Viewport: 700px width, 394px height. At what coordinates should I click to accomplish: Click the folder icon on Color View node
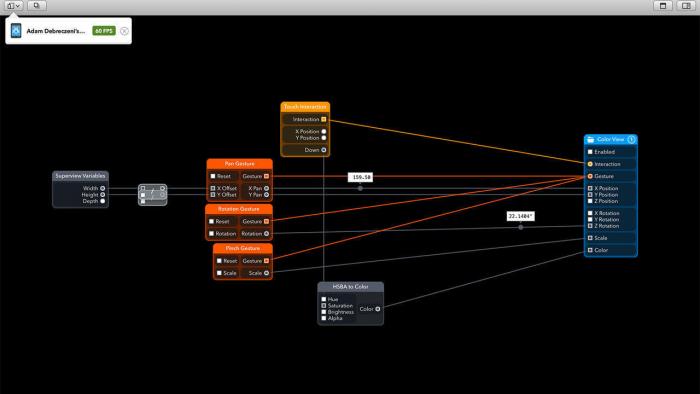(x=591, y=140)
